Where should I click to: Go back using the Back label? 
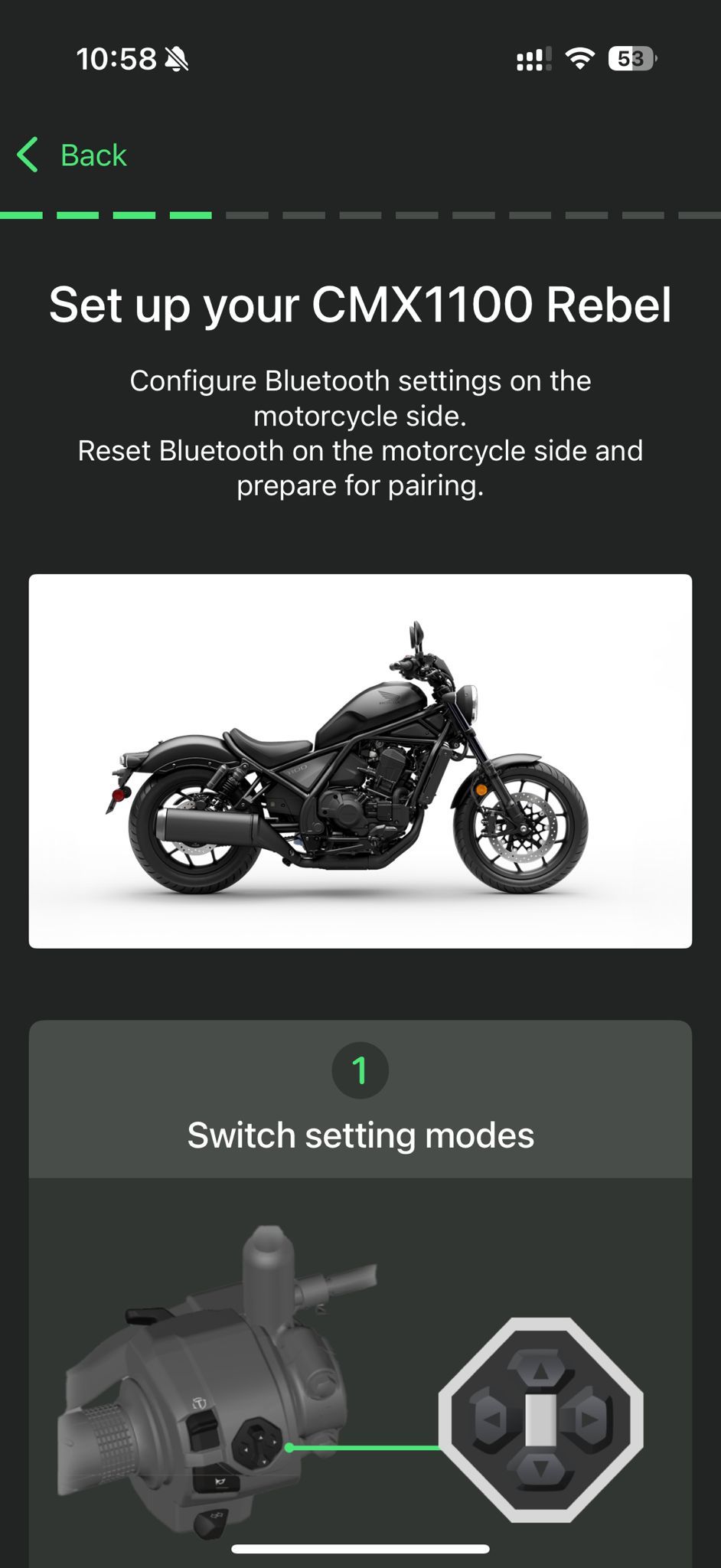pyautogui.click(x=93, y=155)
